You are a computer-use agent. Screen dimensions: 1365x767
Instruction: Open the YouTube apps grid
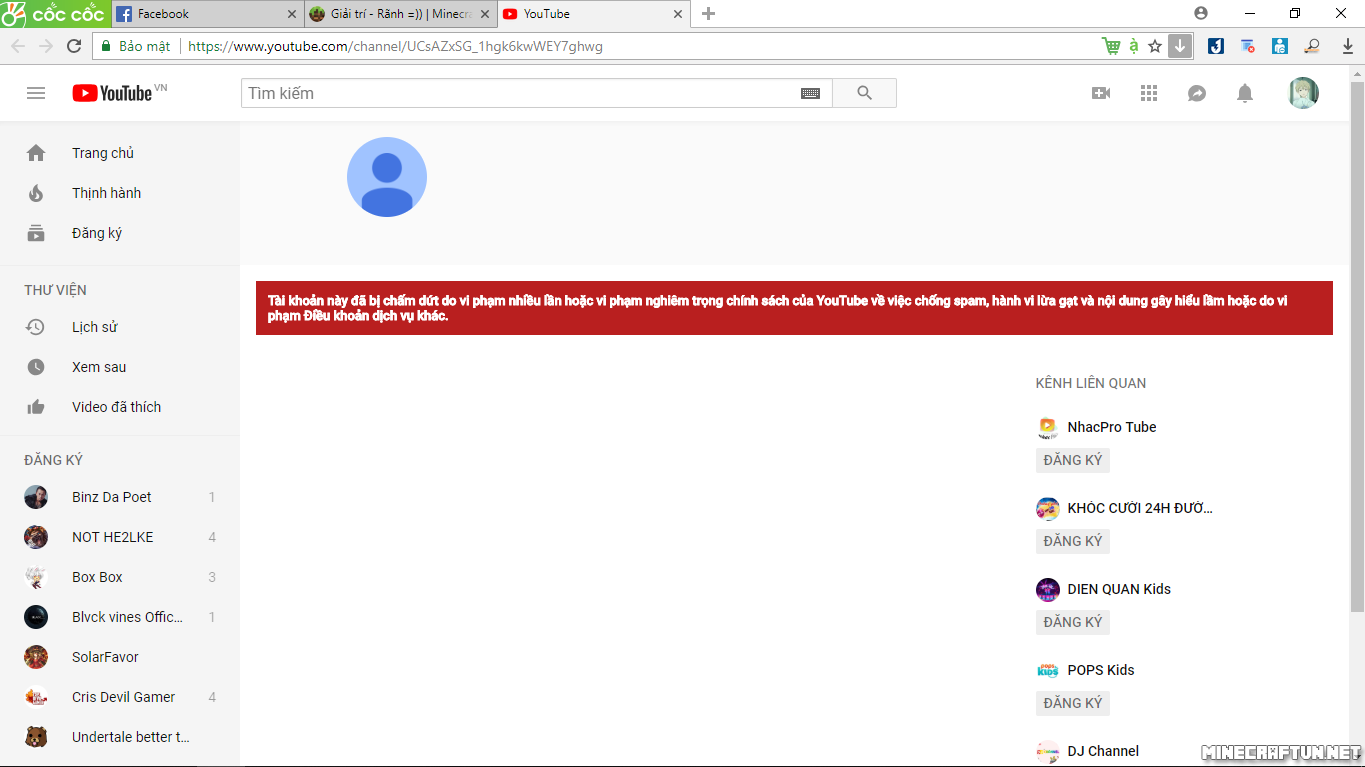(x=1149, y=93)
